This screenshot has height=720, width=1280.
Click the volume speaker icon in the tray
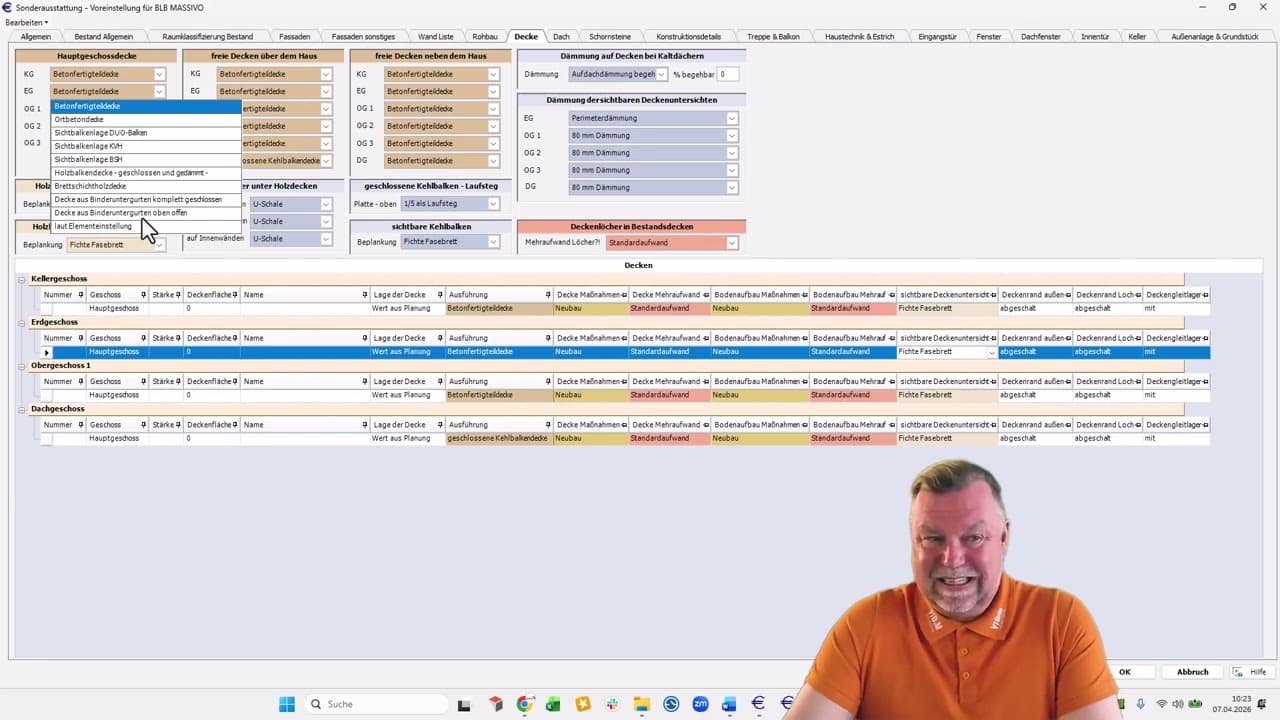(1177, 704)
